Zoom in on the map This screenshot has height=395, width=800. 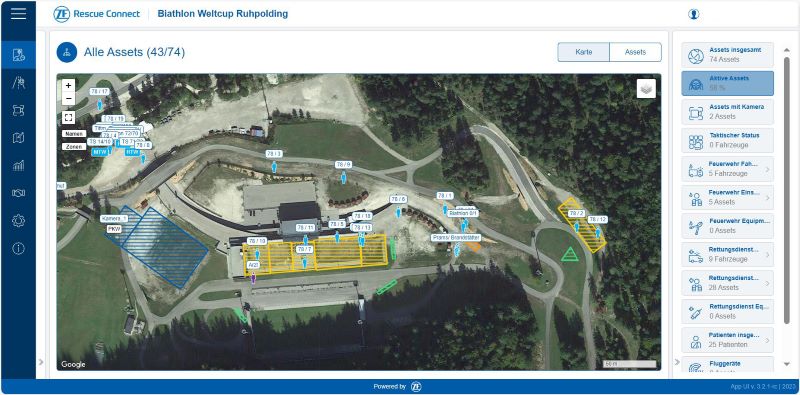(x=68, y=86)
